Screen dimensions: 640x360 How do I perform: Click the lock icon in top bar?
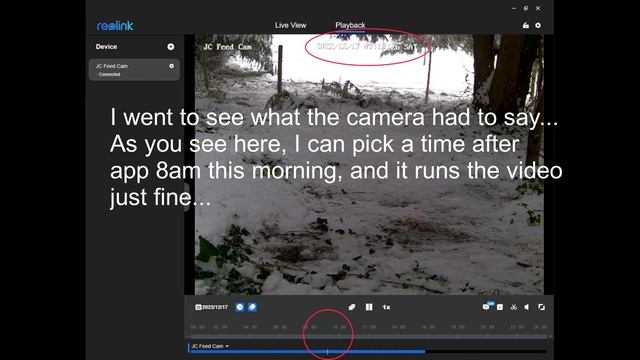(526, 25)
